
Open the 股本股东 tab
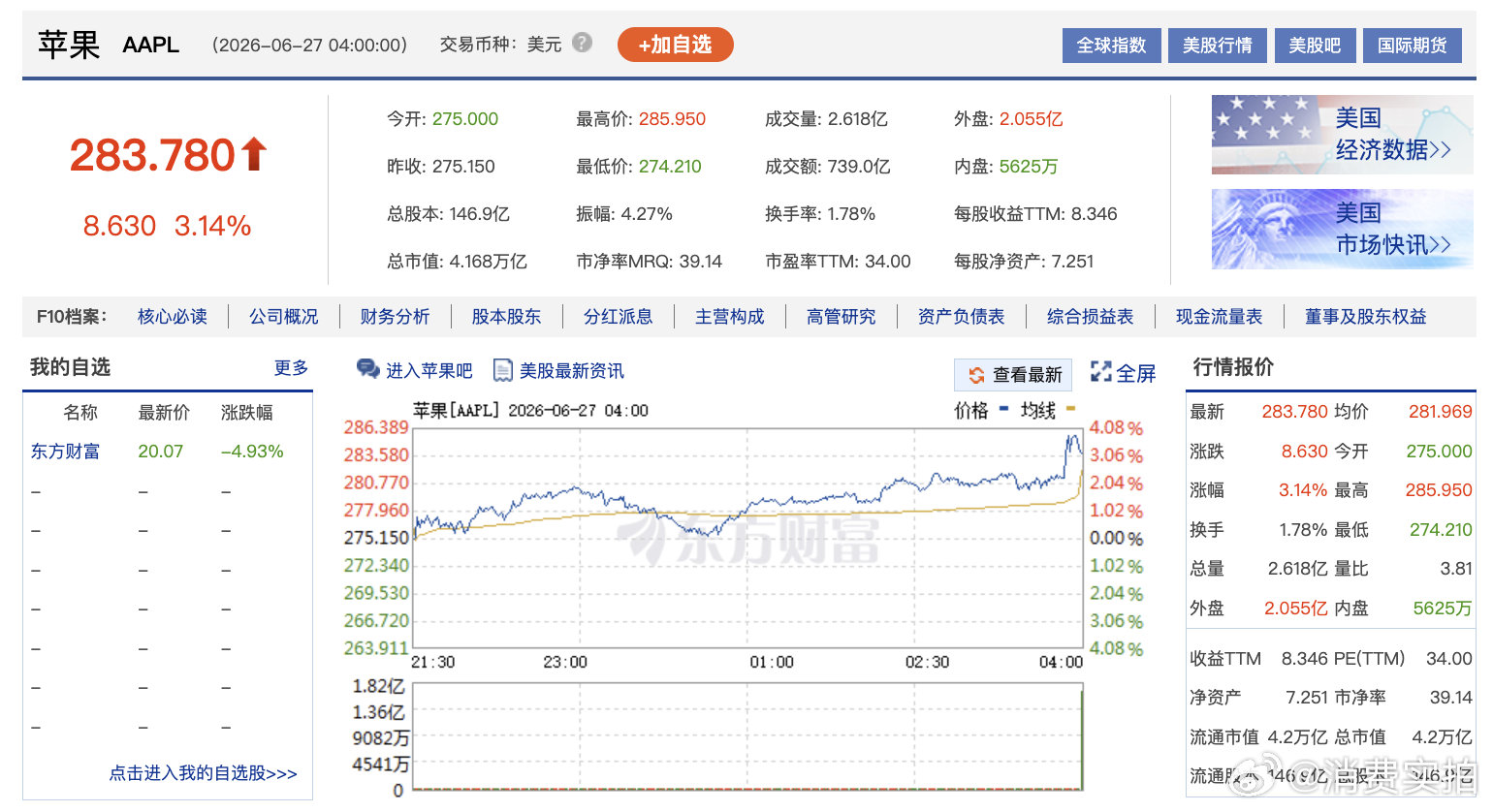pyautogui.click(x=506, y=317)
